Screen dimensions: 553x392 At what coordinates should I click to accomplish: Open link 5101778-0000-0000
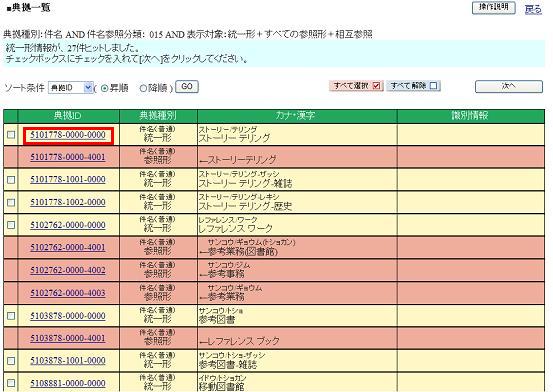68,135
